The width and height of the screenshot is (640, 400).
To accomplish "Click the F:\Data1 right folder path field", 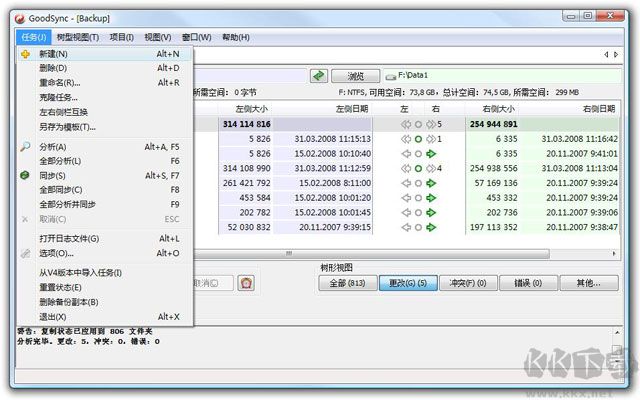I will point(500,76).
